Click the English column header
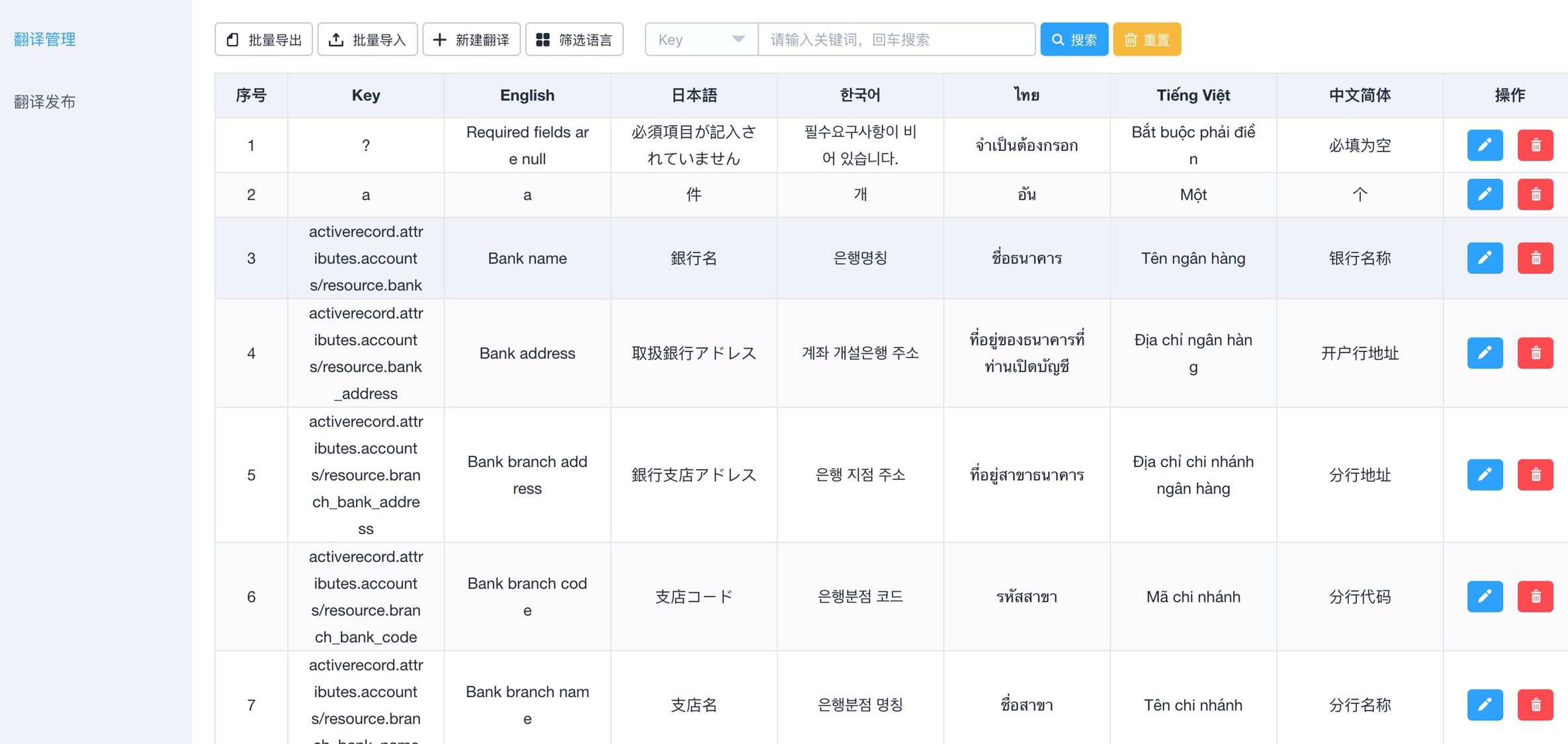Screen dimensions: 1568x744 [x=527, y=95]
